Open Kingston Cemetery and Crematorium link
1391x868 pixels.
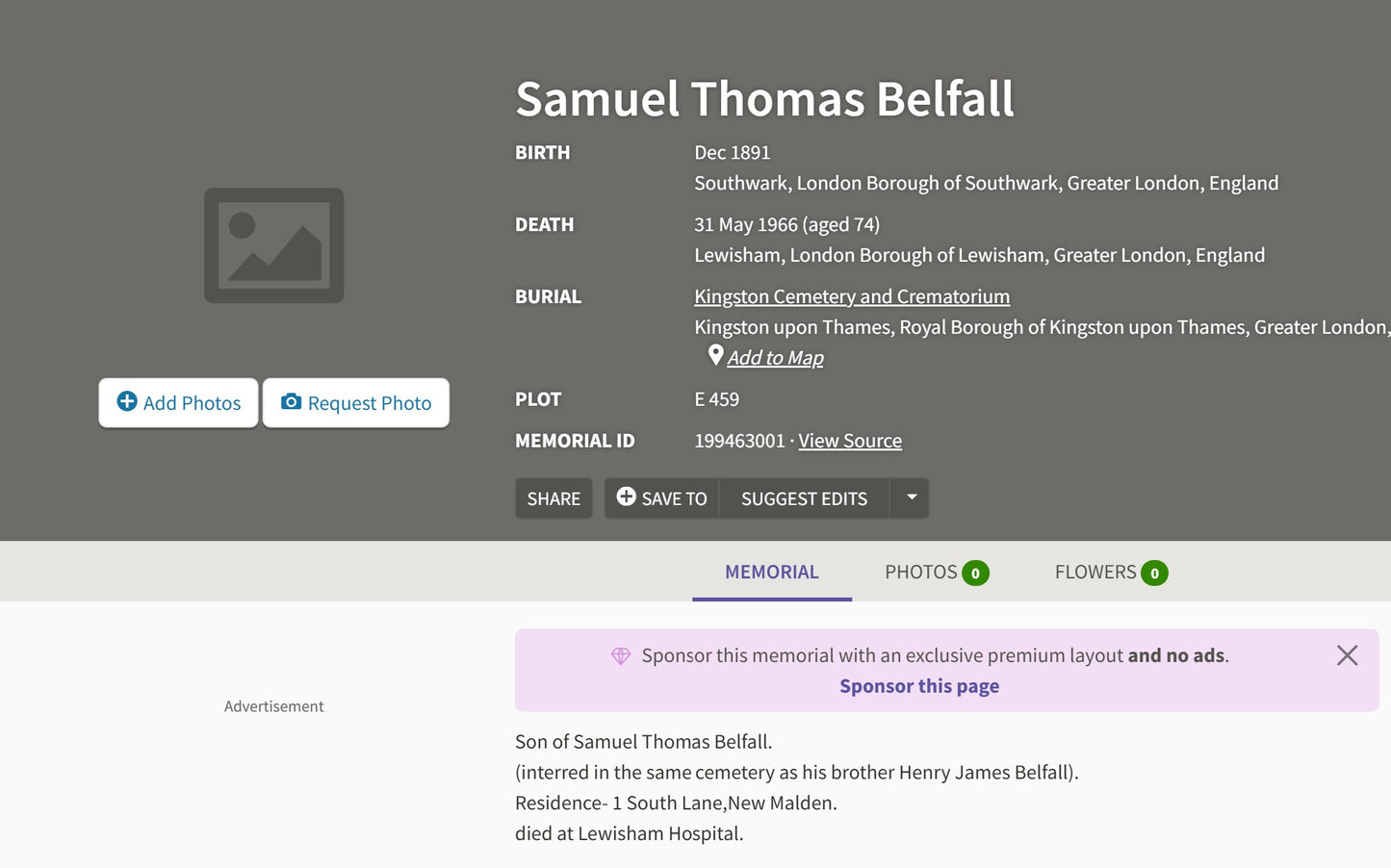coord(852,296)
